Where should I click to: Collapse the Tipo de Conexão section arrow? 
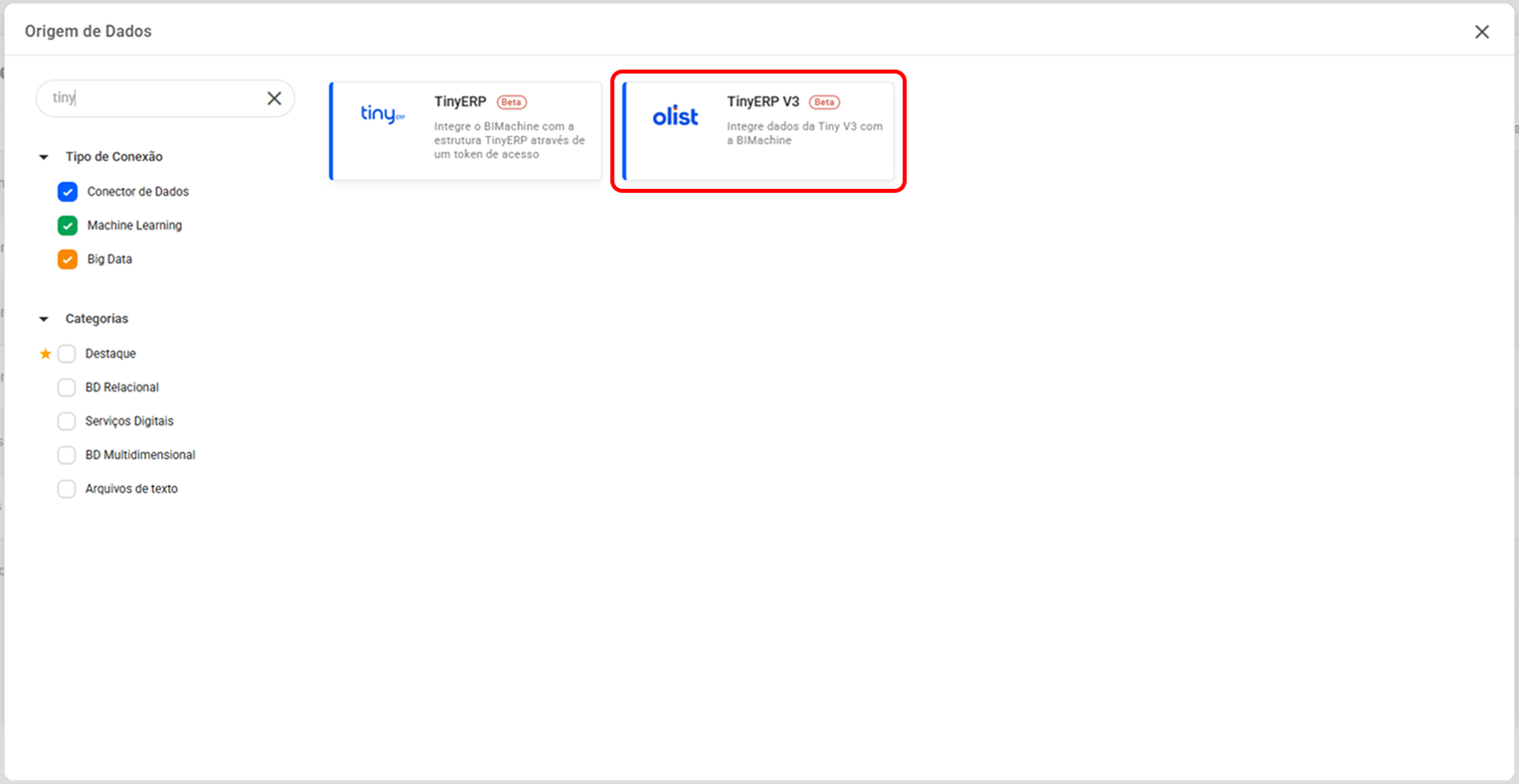[x=44, y=157]
